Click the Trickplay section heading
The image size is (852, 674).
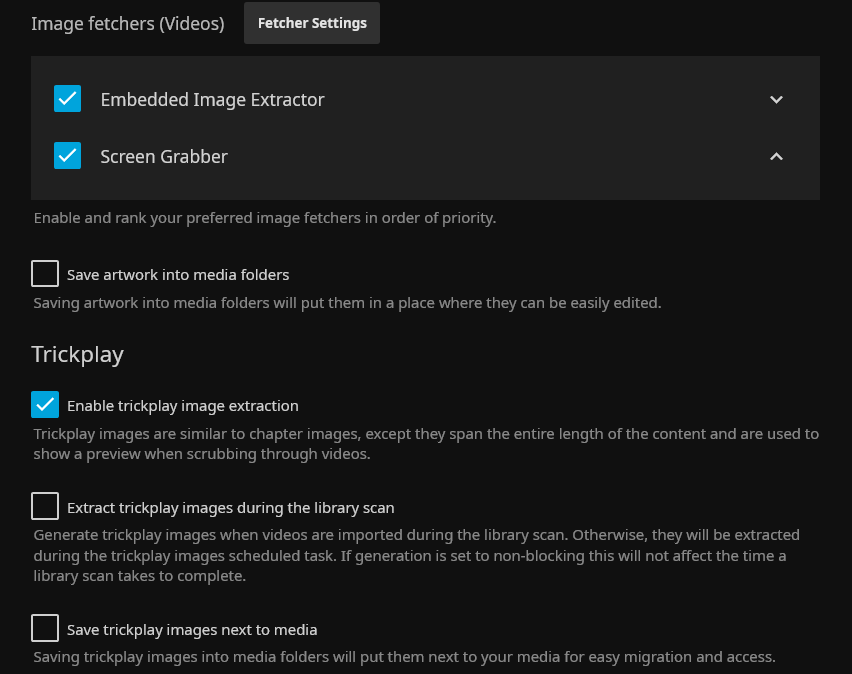coord(77,354)
